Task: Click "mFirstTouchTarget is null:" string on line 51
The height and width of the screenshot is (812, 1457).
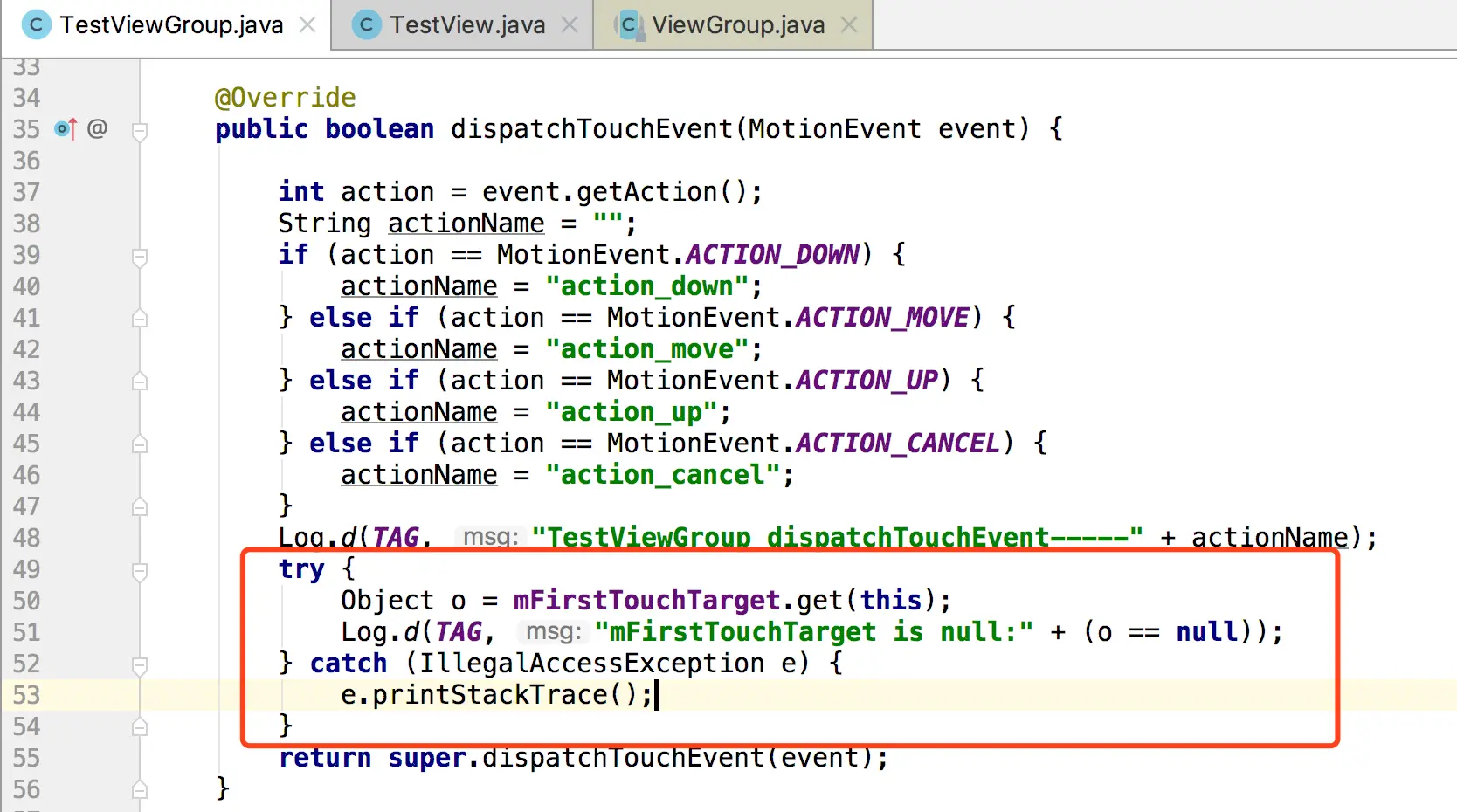Action: click(x=813, y=632)
